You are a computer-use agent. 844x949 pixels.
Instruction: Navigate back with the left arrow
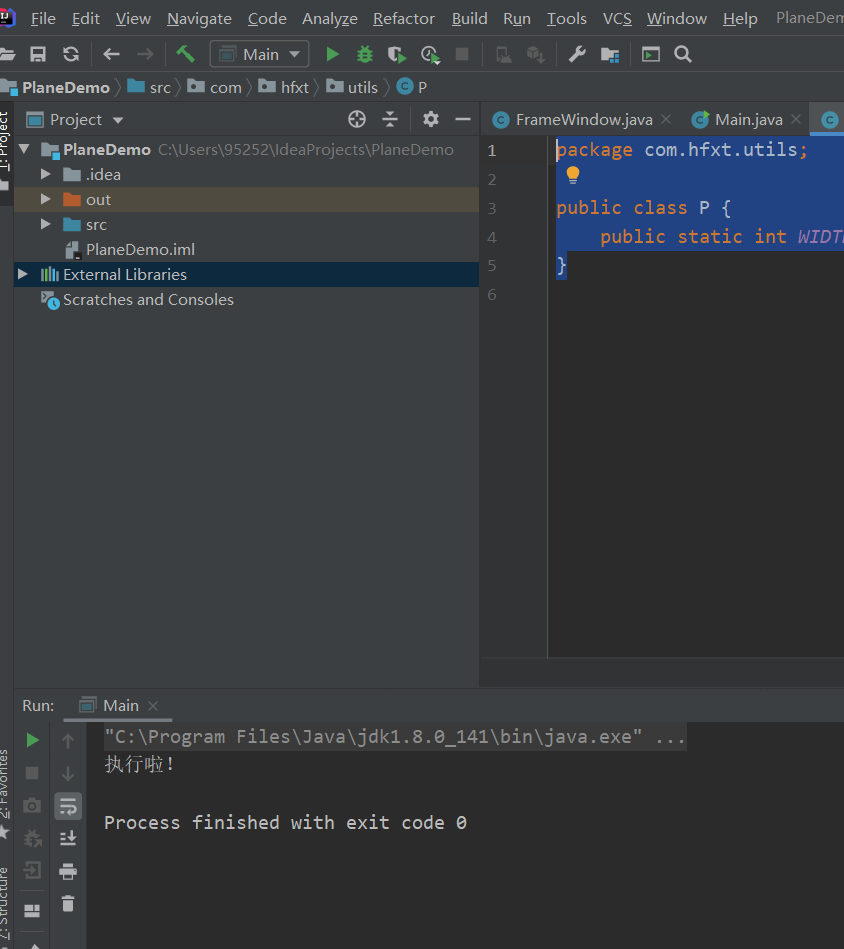111,54
